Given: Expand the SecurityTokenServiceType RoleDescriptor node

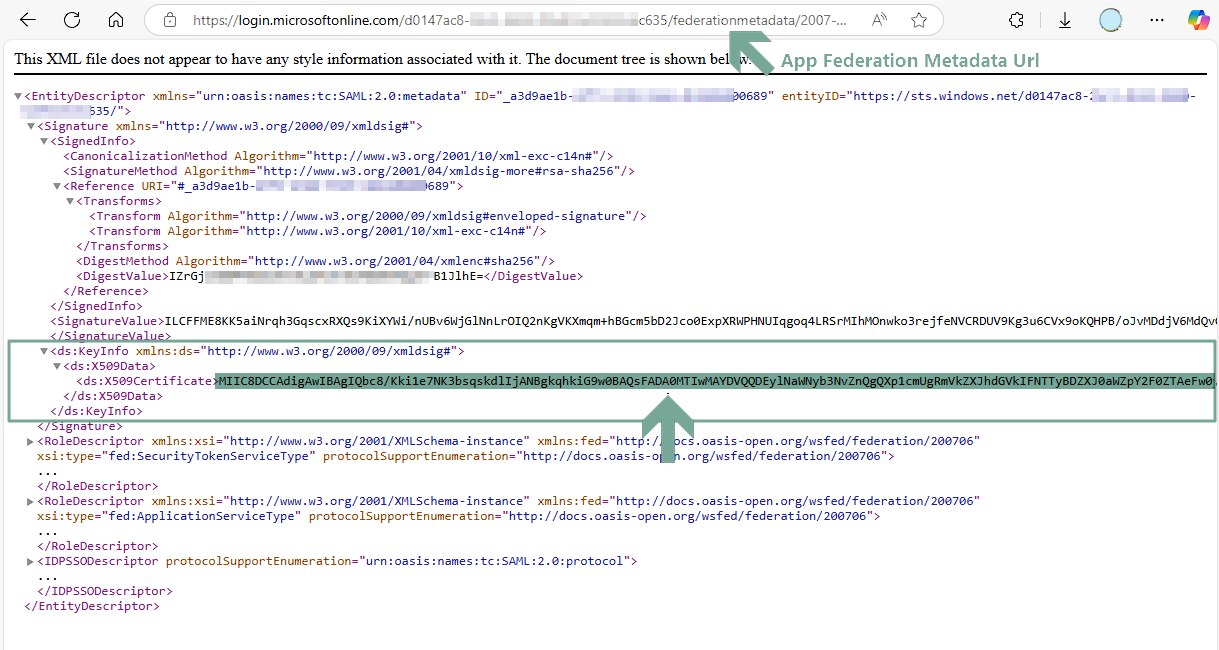Looking at the screenshot, I should tap(30, 441).
